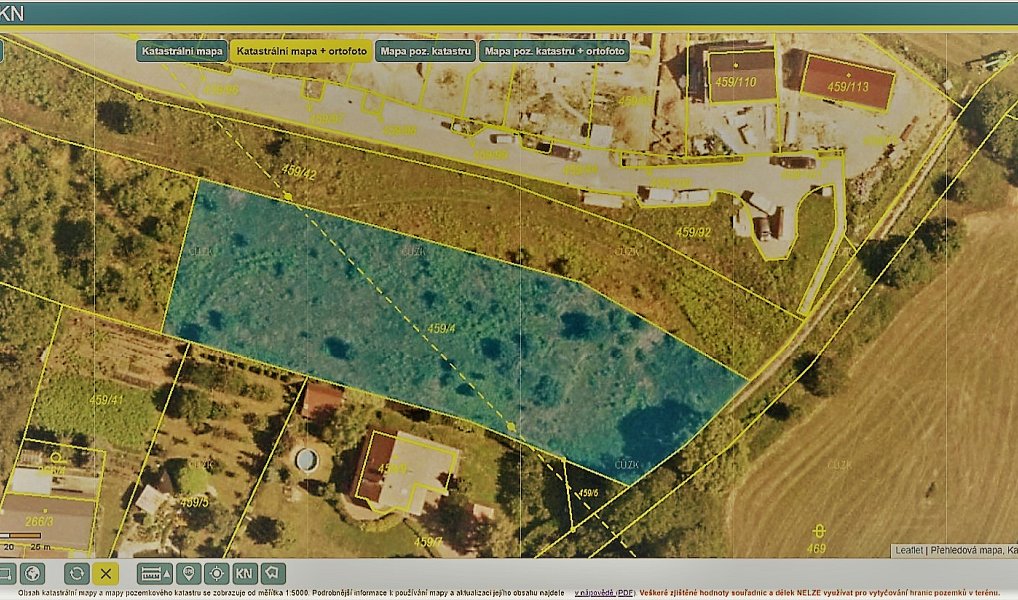Click the map pin location icon
1018x600 pixels.
(188, 573)
